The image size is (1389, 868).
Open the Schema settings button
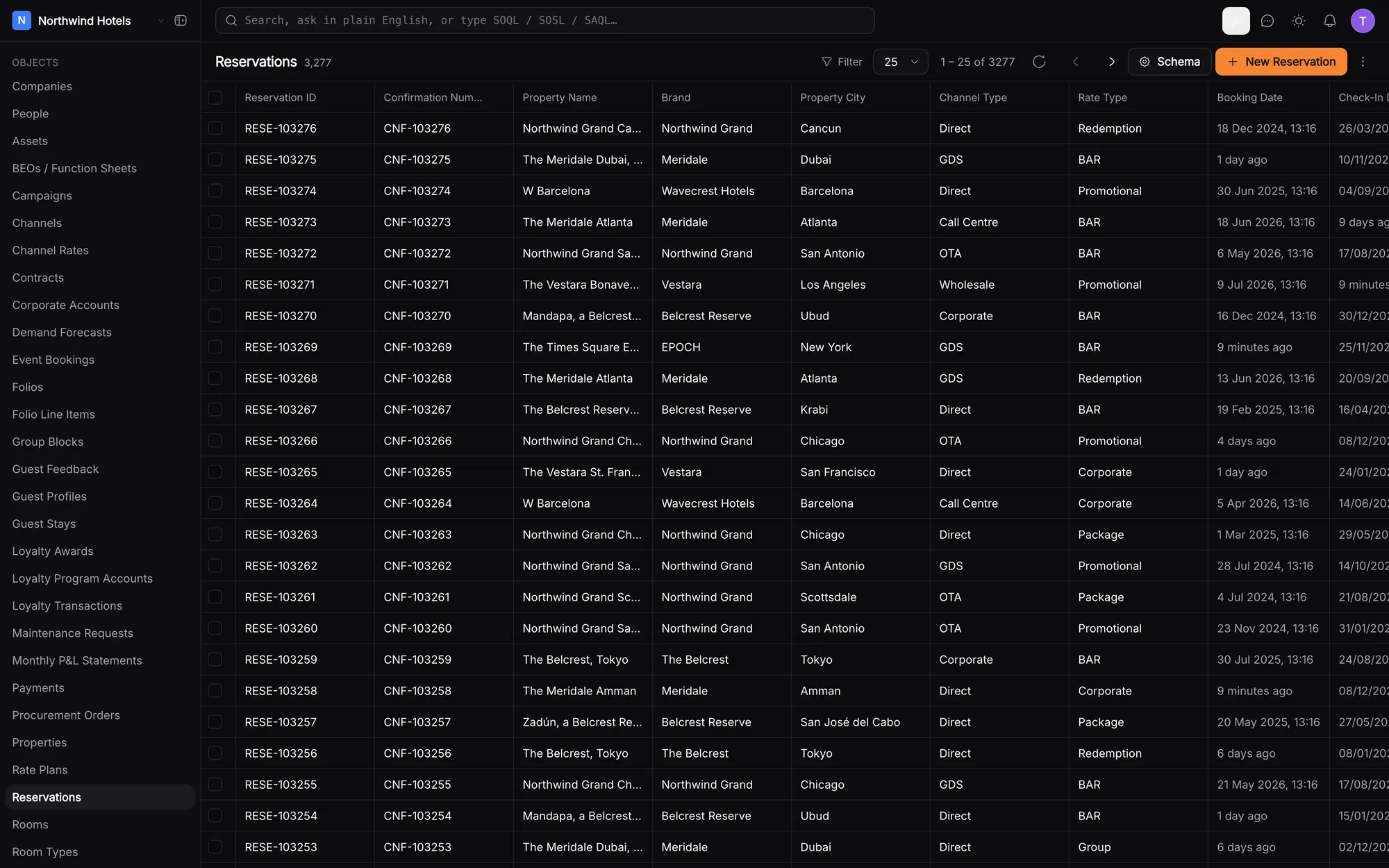1170,62
